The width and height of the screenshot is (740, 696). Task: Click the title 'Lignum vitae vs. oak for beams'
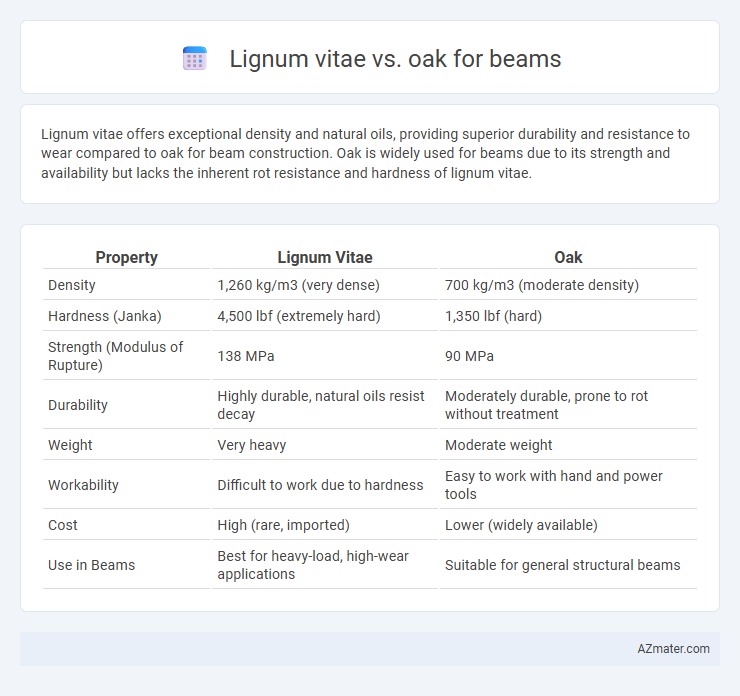click(x=395, y=59)
